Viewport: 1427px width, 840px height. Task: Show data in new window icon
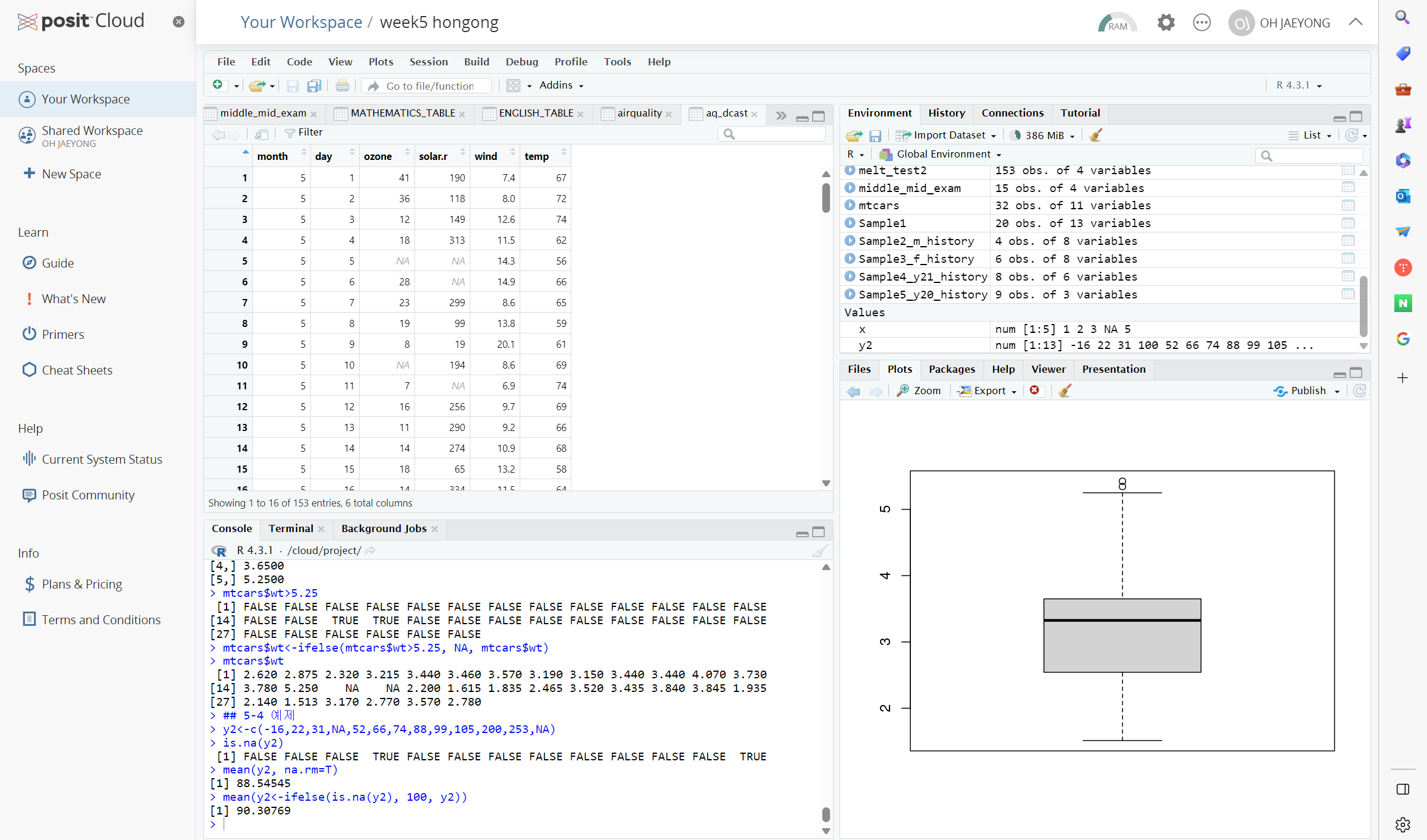tap(261, 133)
